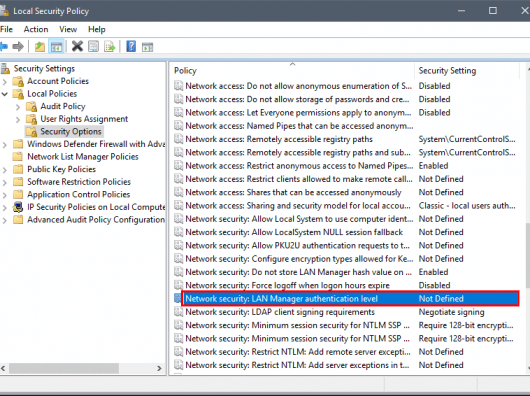
Task: Maximize the Local Security Policy window
Action: coord(492,11)
